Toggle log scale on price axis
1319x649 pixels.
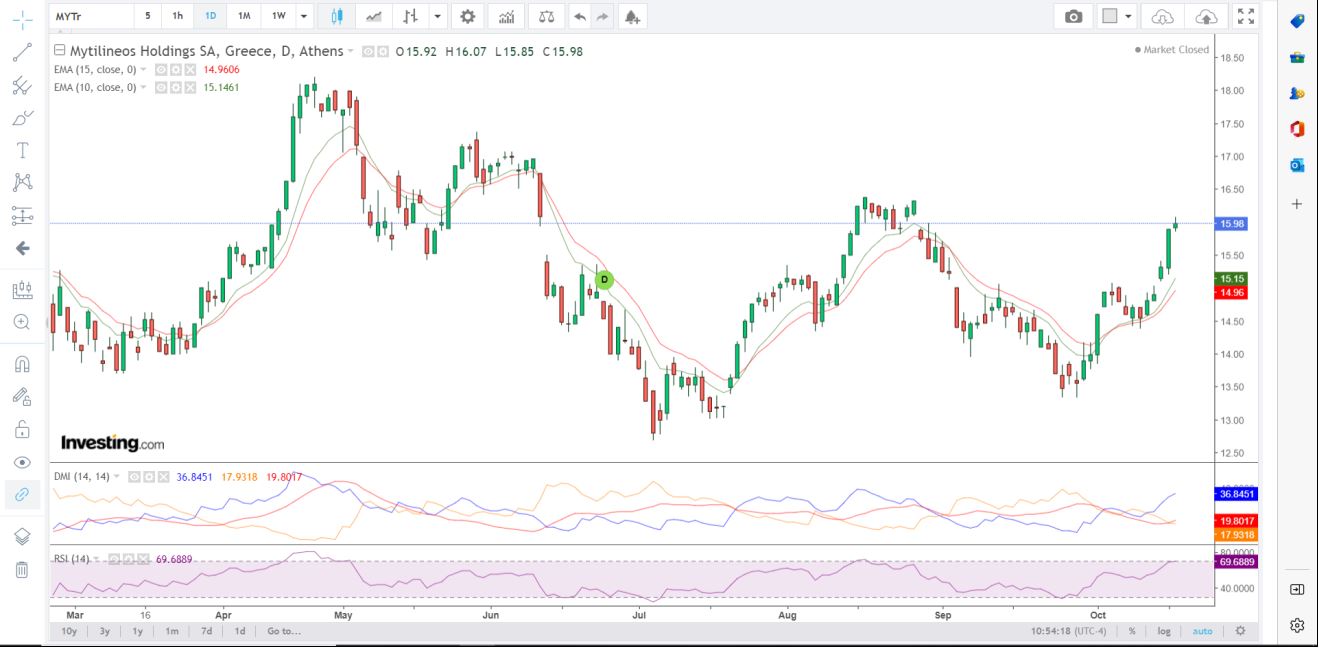[x=1164, y=631]
